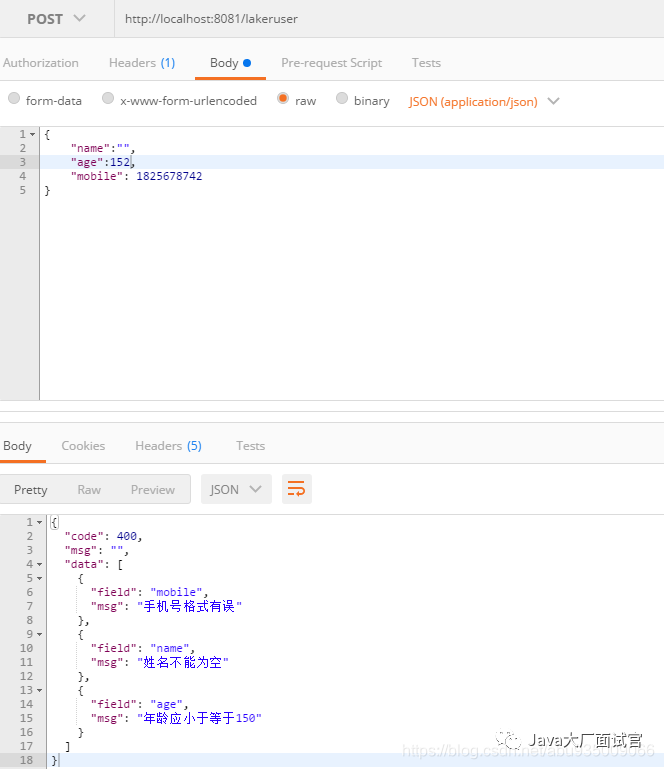
Task: Choose the binary body type radio
Action: click(342, 99)
